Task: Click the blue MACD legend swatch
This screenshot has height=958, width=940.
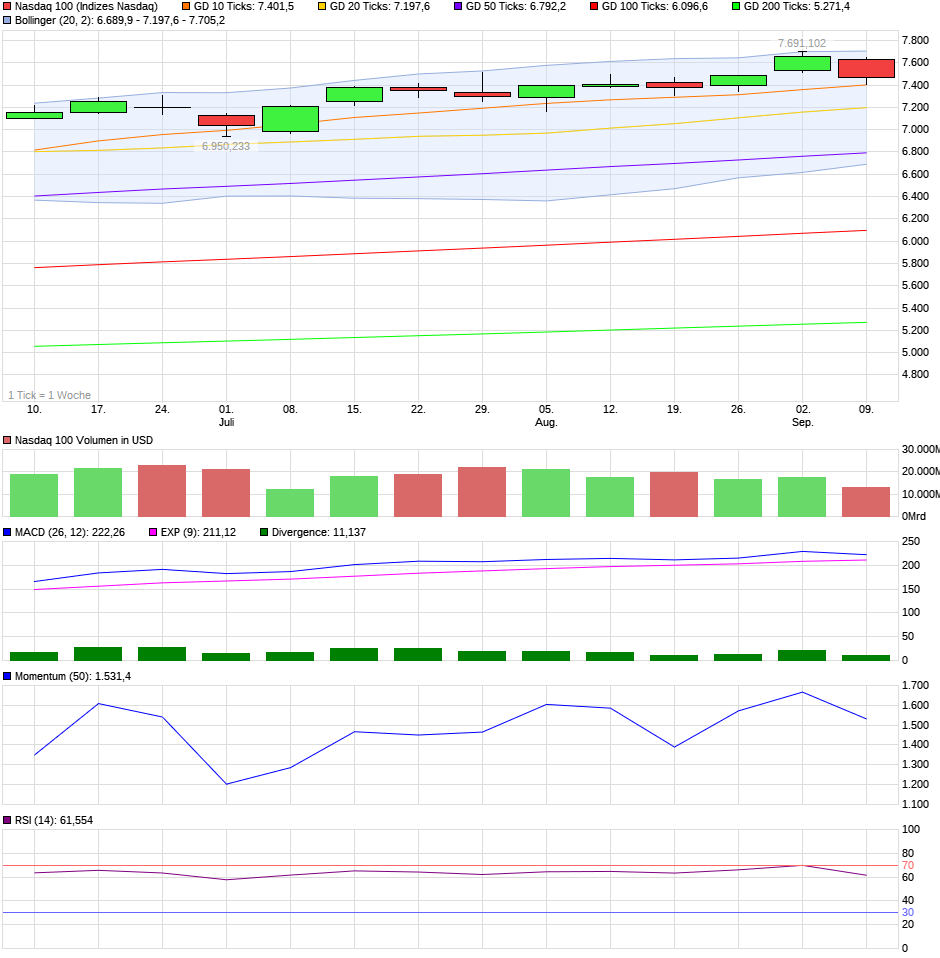Action: click(x=7, y=532)
